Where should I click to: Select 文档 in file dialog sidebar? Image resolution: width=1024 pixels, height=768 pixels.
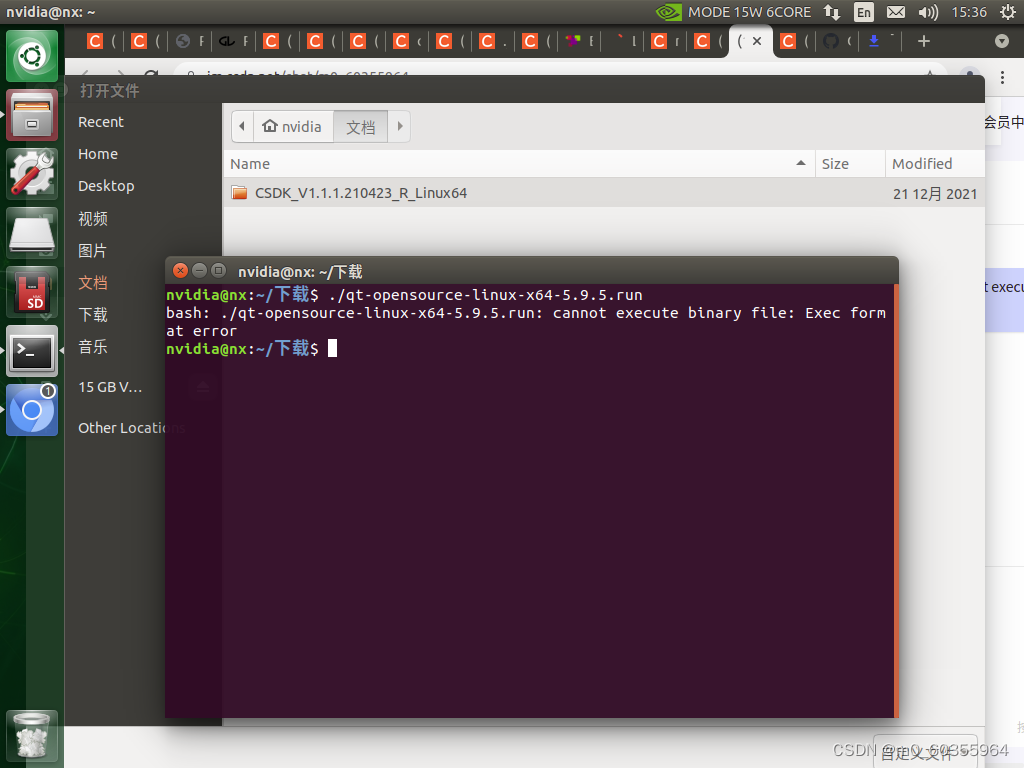(x=93, y=283)
